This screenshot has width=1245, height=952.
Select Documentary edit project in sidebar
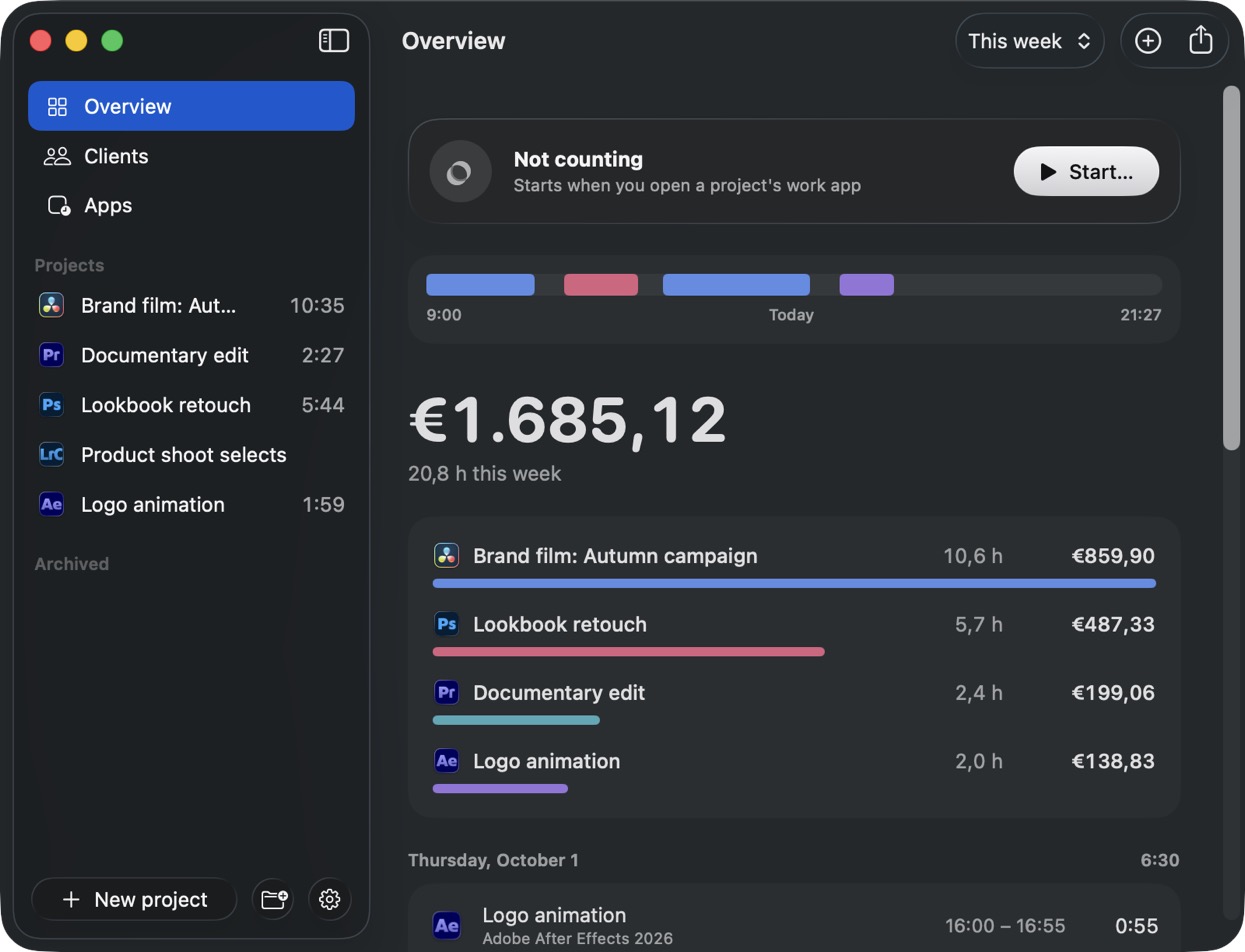(x=191, y=355)
